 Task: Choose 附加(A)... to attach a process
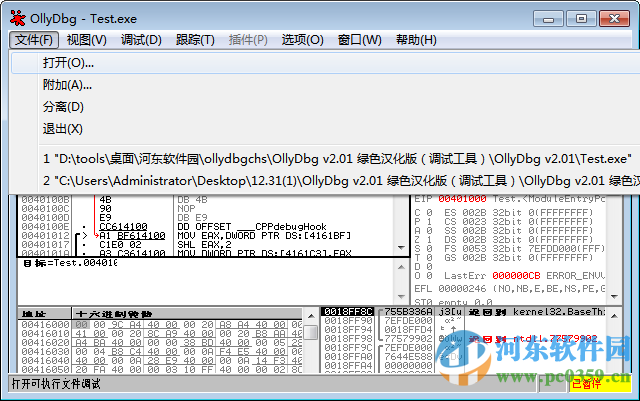326,85
